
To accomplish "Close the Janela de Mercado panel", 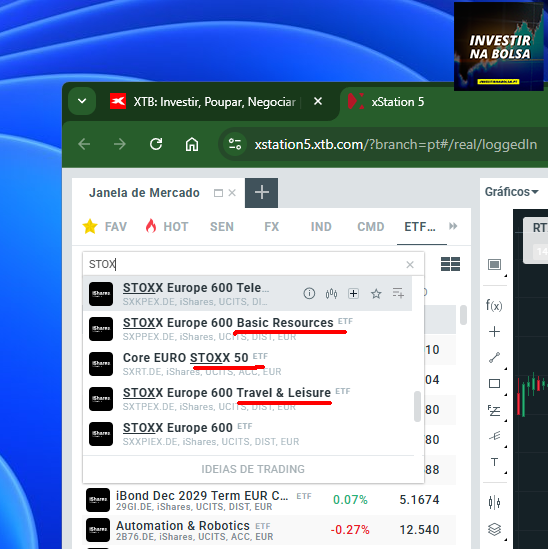I will [x=232, y=193].
